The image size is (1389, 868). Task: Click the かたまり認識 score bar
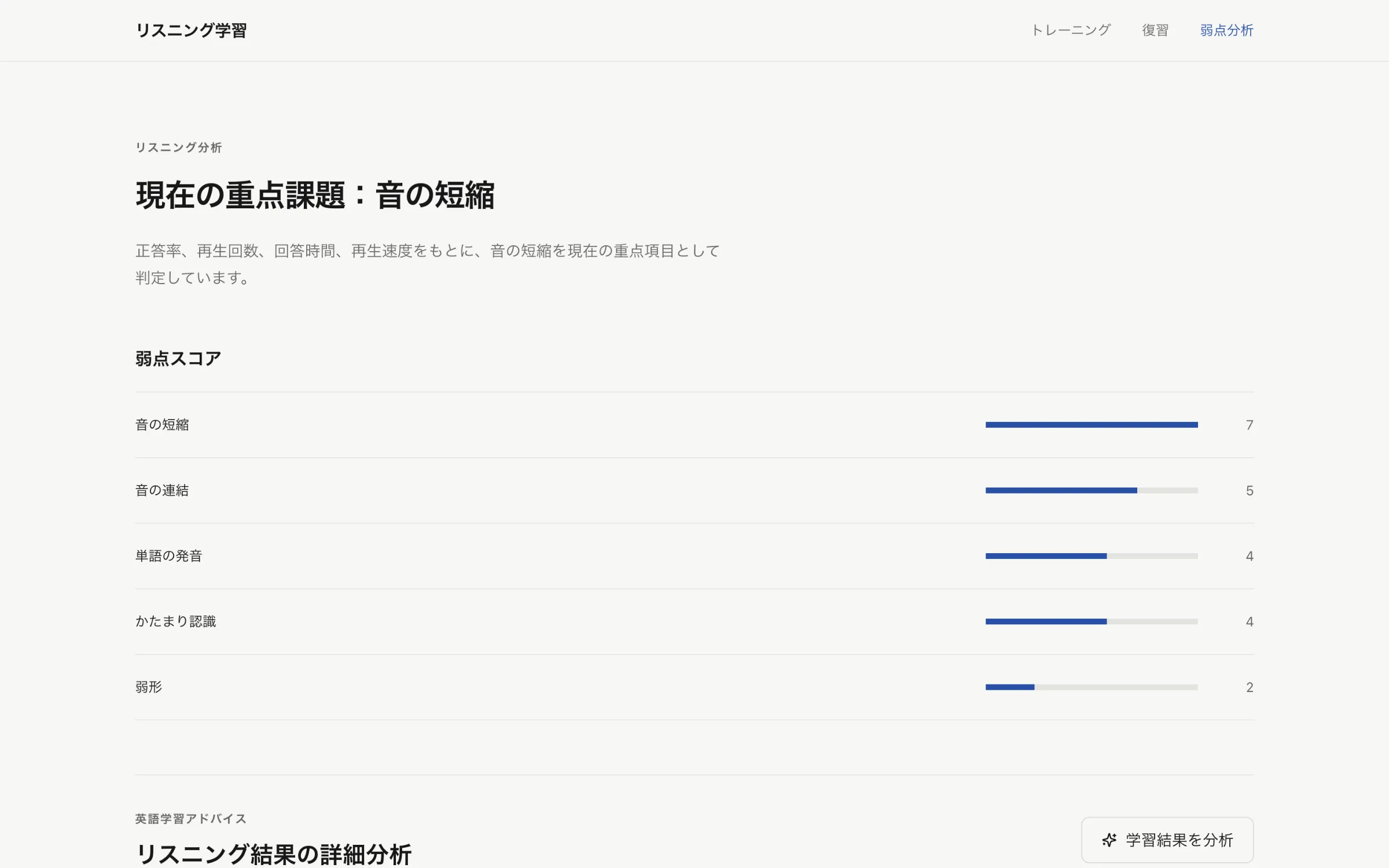click(1092, 621)
